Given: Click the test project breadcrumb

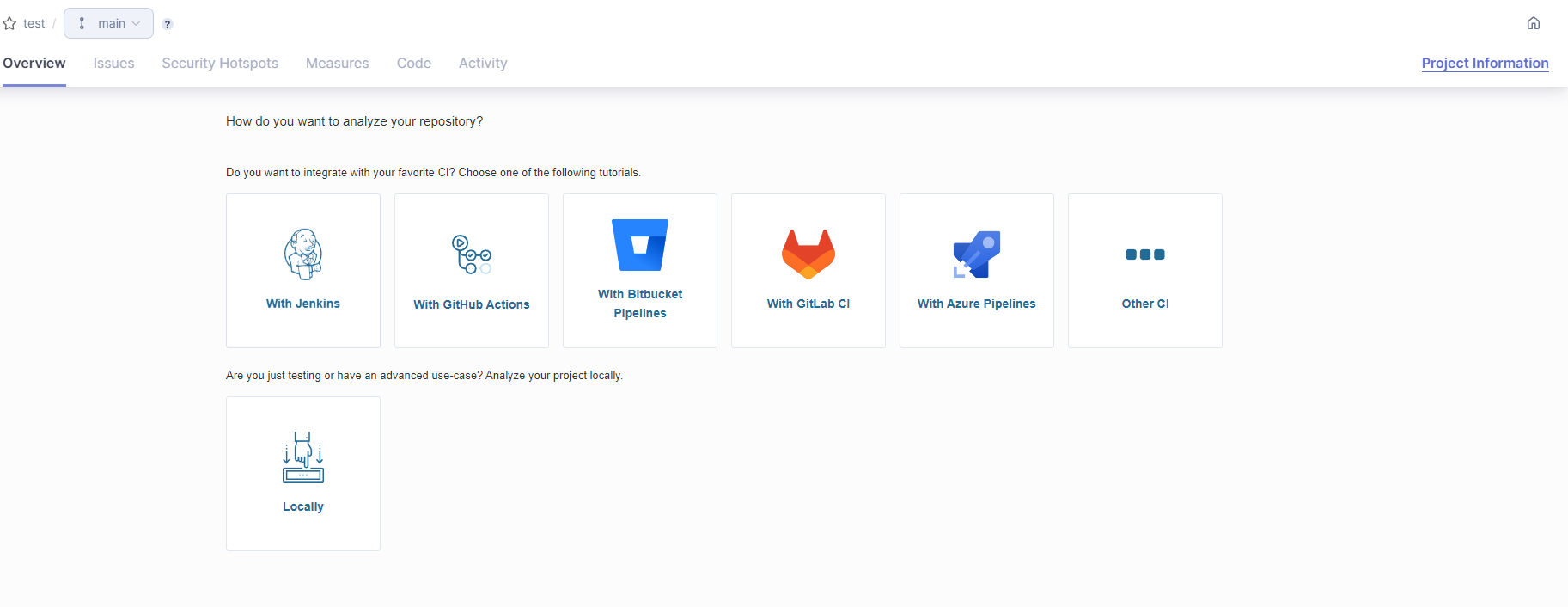Looking at the screenshot, I should pyautogui.click(x=34, y=24).
